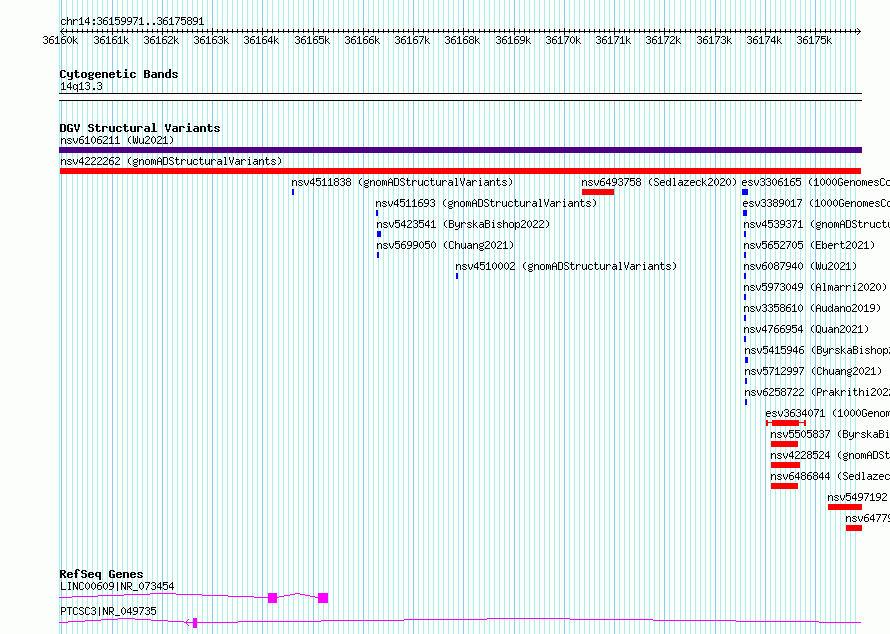Open nsv4539371 gnomAD variant label

coord(817,224)
